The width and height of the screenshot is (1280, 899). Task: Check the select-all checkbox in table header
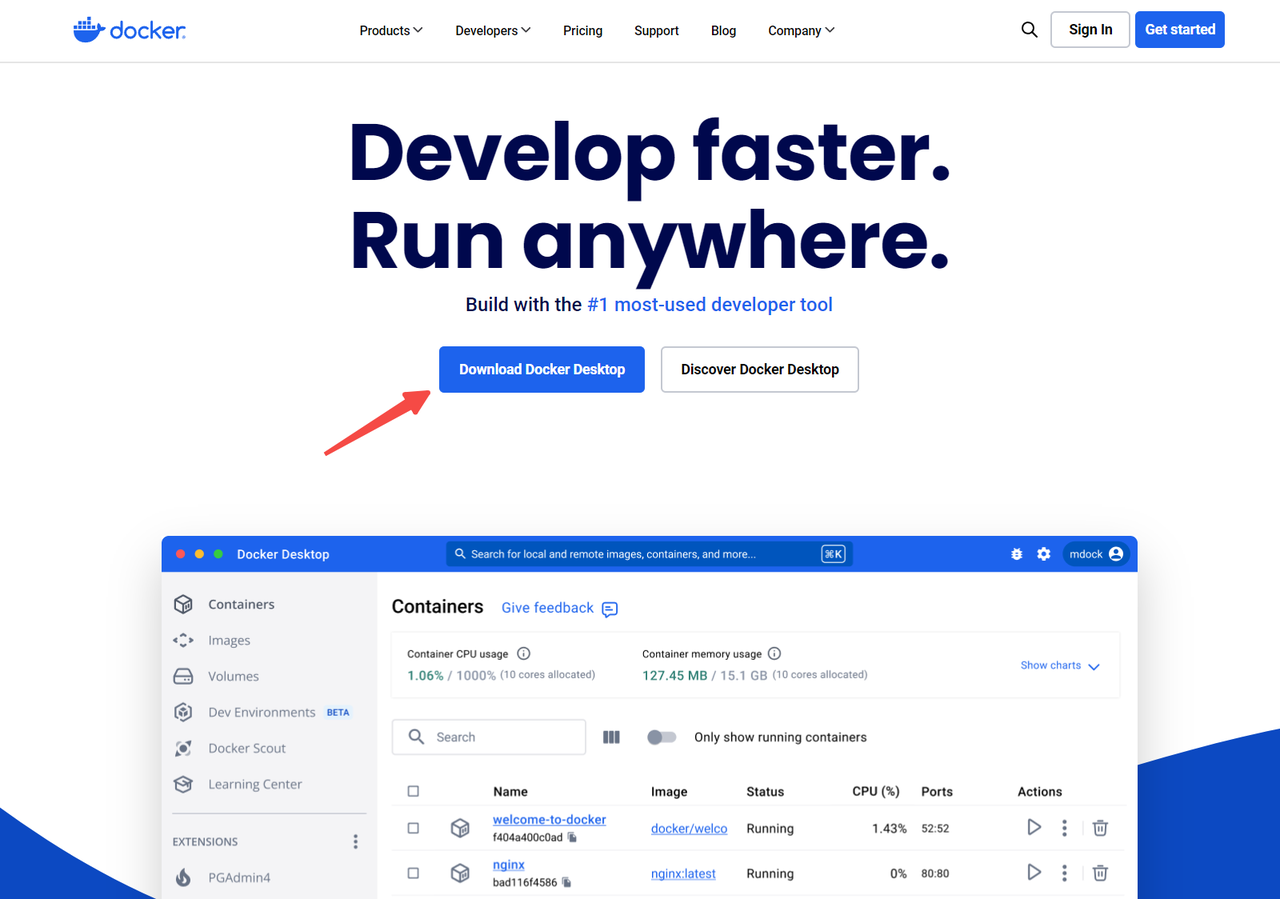pos(413,791)
